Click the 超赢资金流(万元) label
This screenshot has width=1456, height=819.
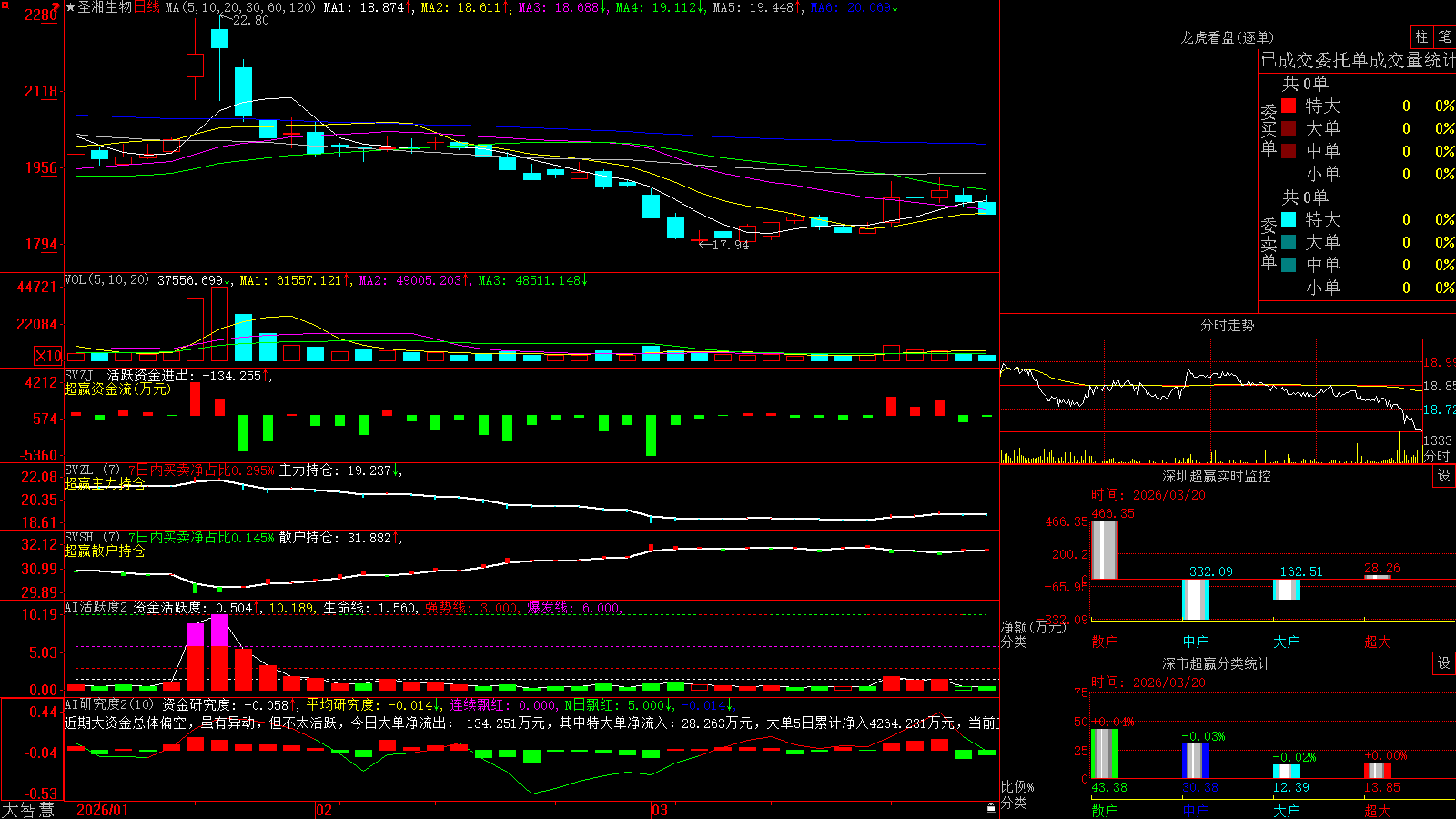(117, 389)
